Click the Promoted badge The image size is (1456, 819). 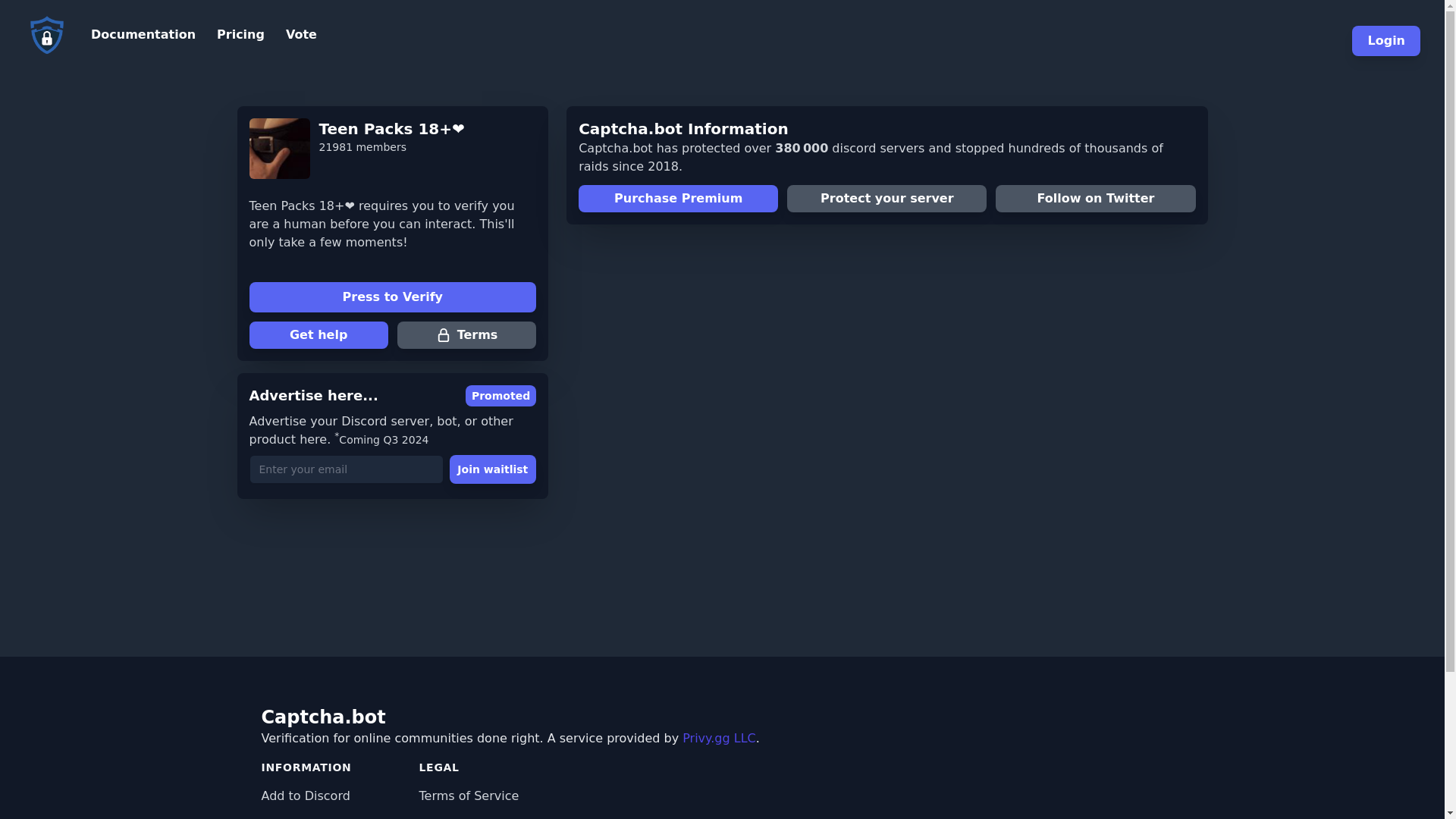(500, 396)
